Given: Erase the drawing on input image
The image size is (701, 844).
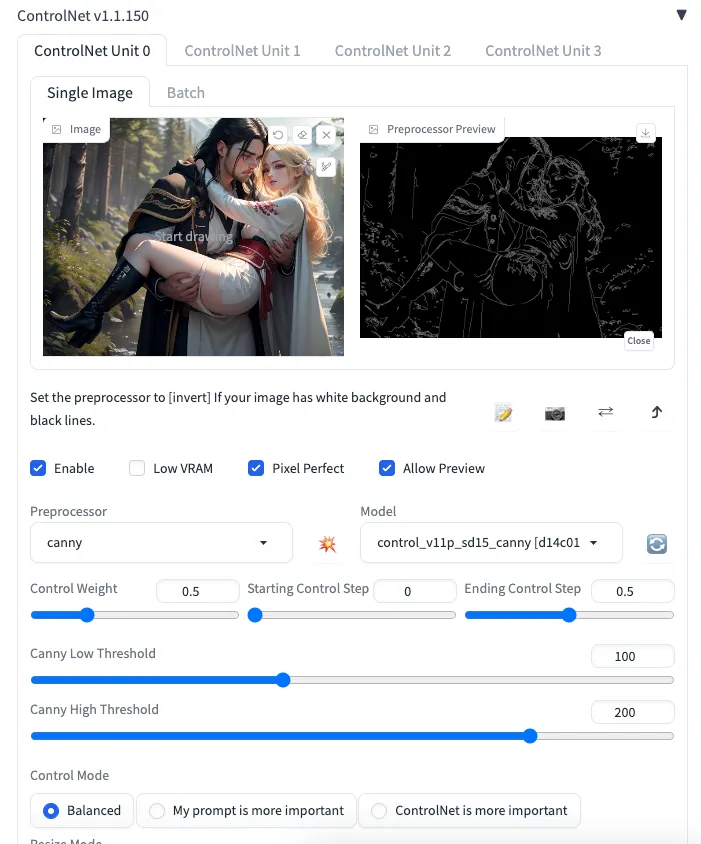Looking at the screenshot, I should pos(302,135).
